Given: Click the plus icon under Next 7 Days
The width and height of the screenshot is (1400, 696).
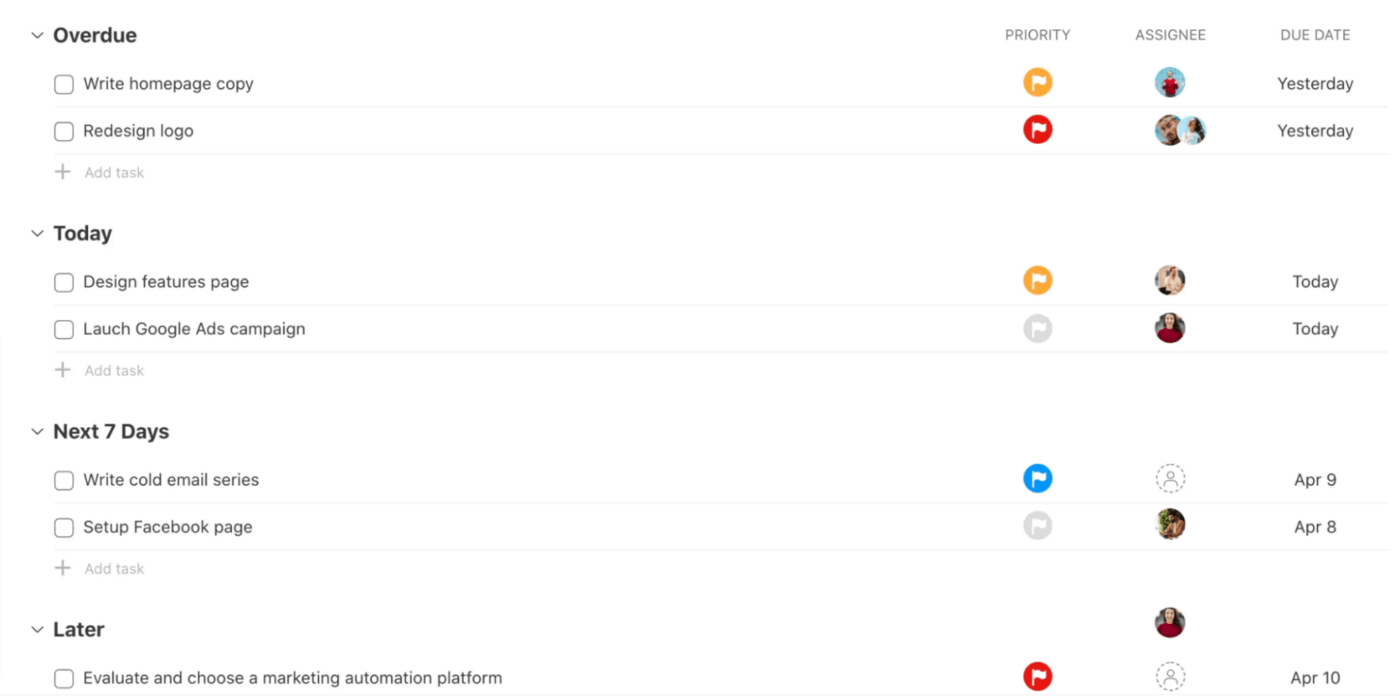Looking at the screenshot, I should click(x=63, y=568).
